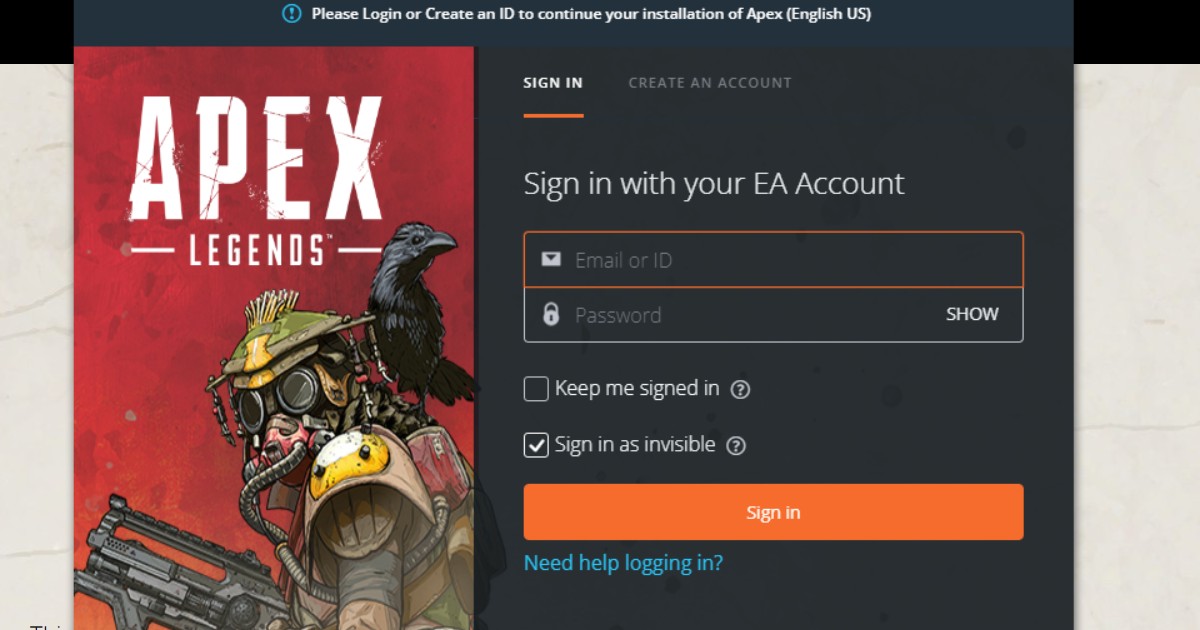Image resolution: width=1200 pixels, height=630 pixels.
Task: Focus the Email or ID input field
Action: [x=773, y=260]
